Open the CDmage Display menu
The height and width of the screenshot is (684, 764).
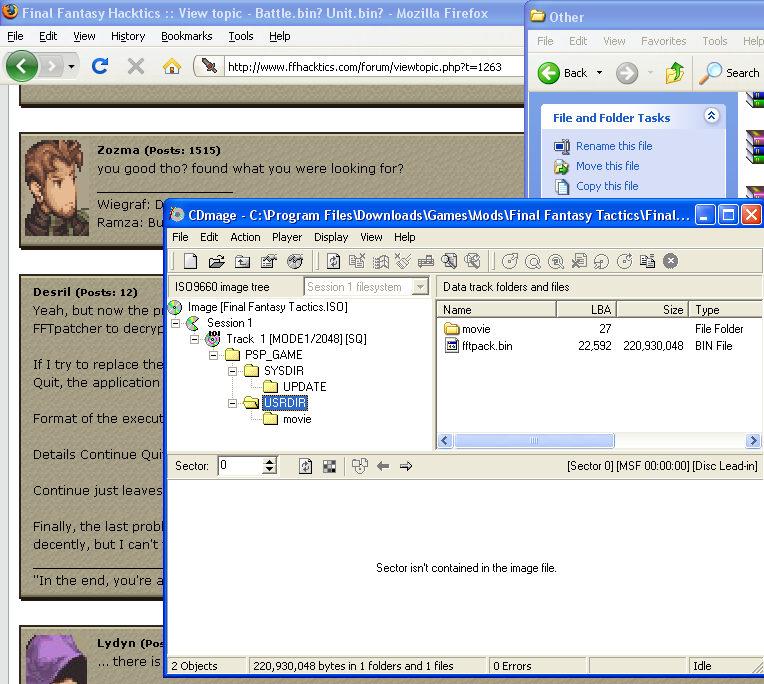tap(331, 237)
